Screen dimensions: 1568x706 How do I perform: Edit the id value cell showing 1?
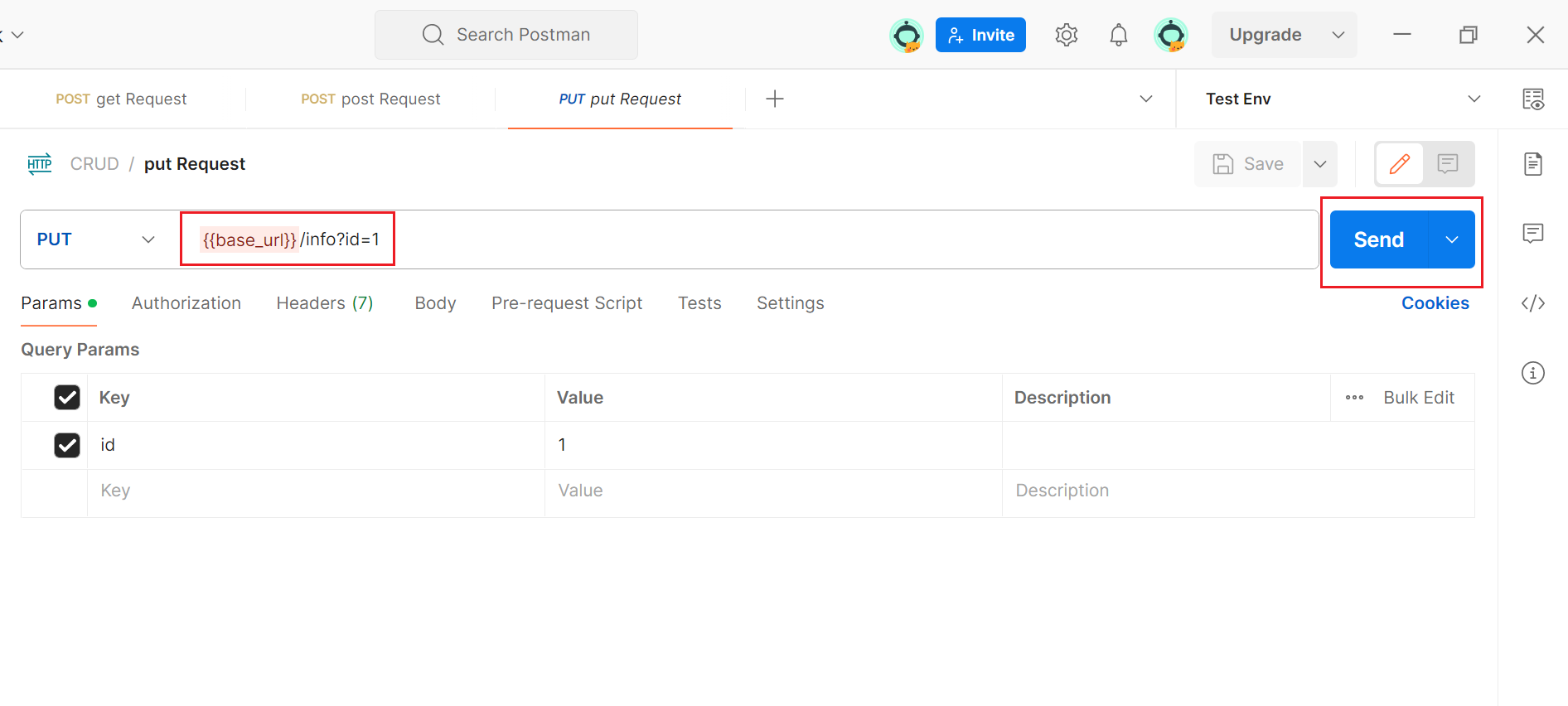[x=773, y=445]
